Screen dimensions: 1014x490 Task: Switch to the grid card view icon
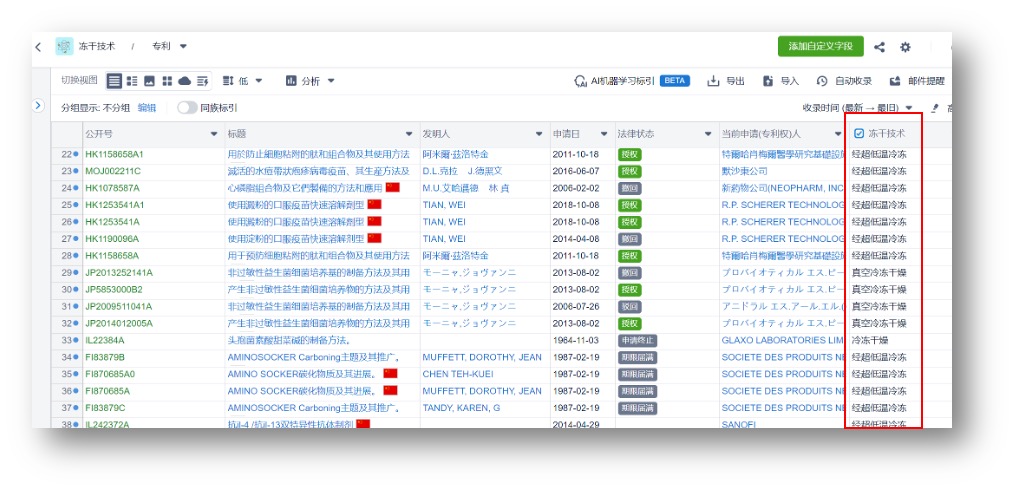[167, 81]
